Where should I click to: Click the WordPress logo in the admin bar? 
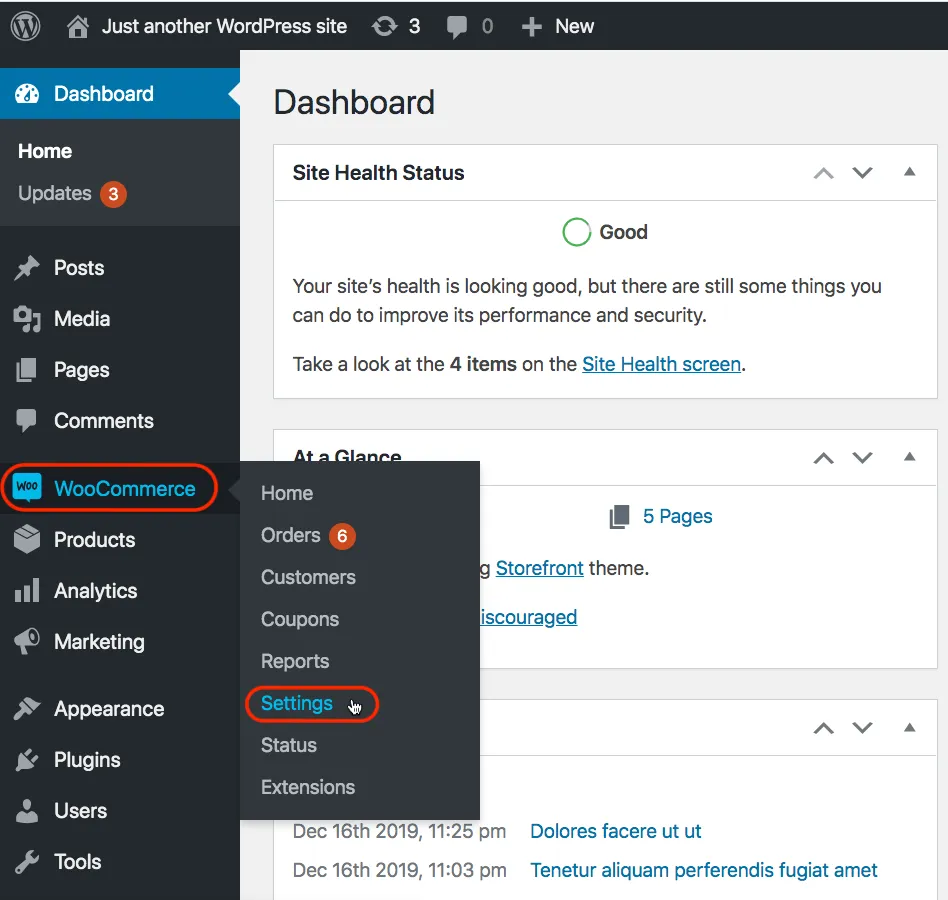(x=25, y=26)
